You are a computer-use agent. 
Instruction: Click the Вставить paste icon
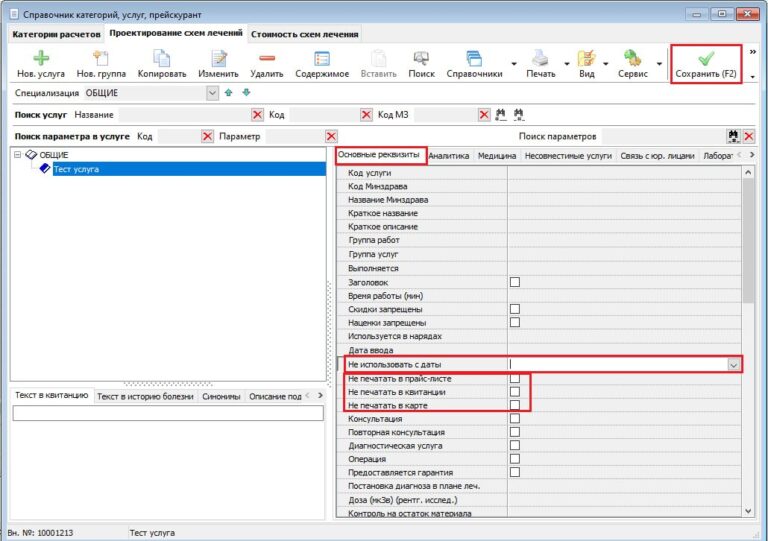378,58
